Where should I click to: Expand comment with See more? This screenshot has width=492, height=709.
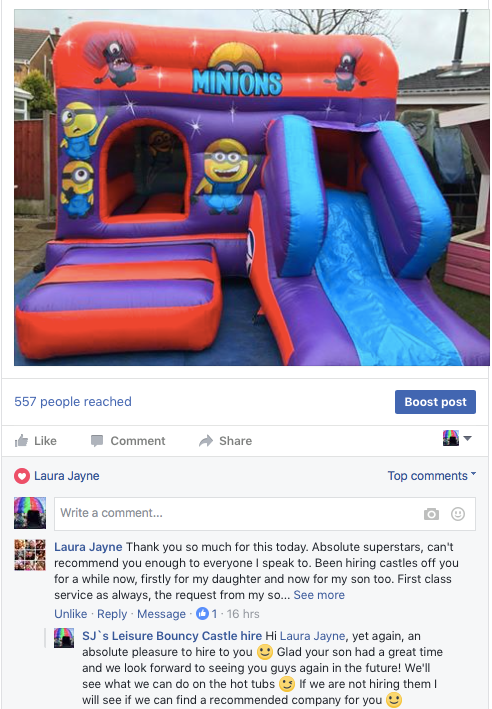319,595
